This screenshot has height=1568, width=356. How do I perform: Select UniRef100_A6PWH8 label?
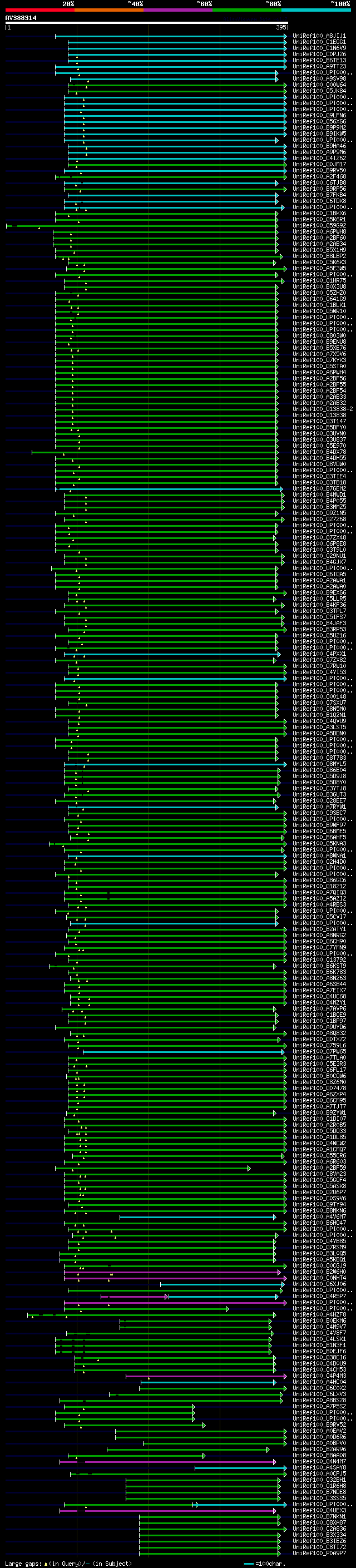pos(319,231)
